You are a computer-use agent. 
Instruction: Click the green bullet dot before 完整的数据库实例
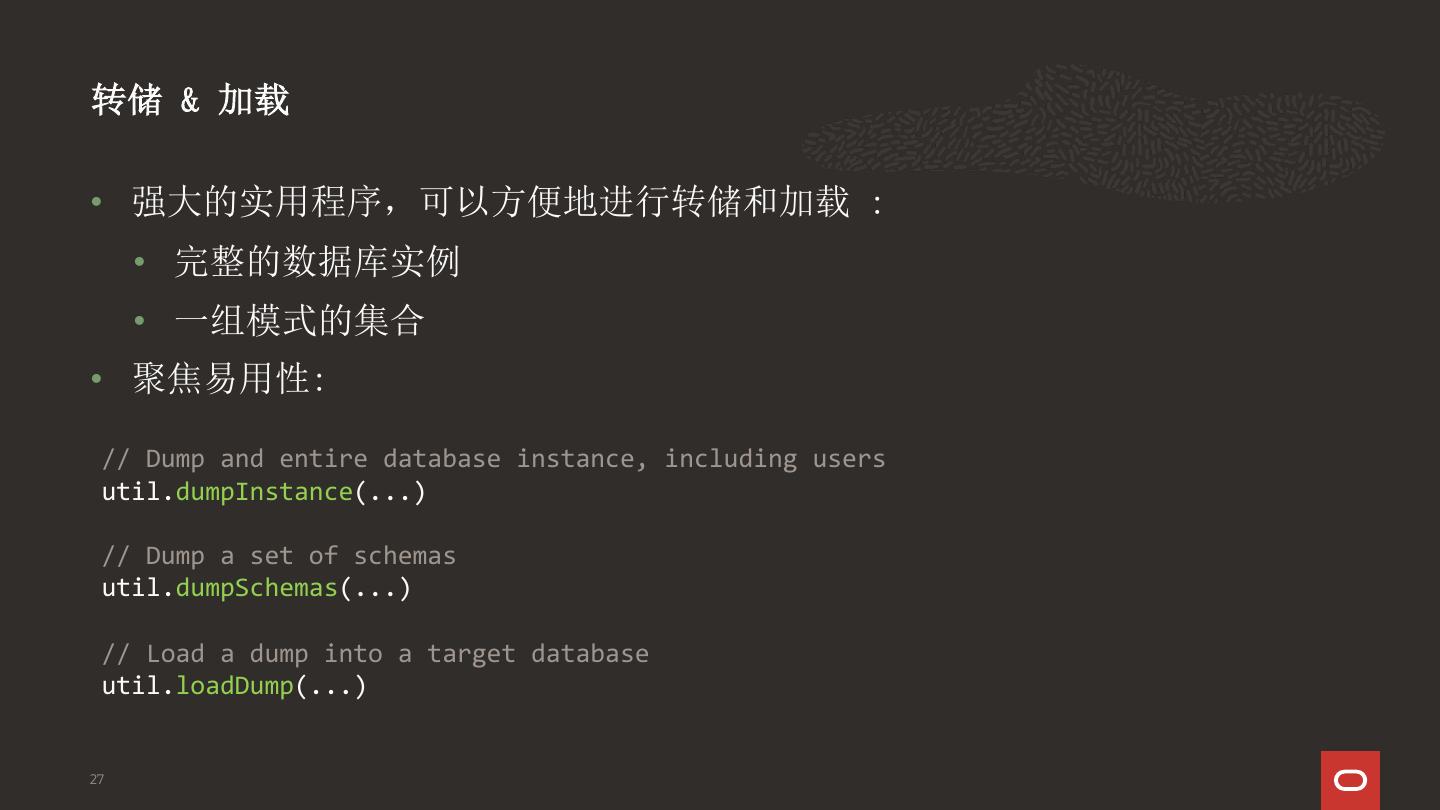(140, 262)
